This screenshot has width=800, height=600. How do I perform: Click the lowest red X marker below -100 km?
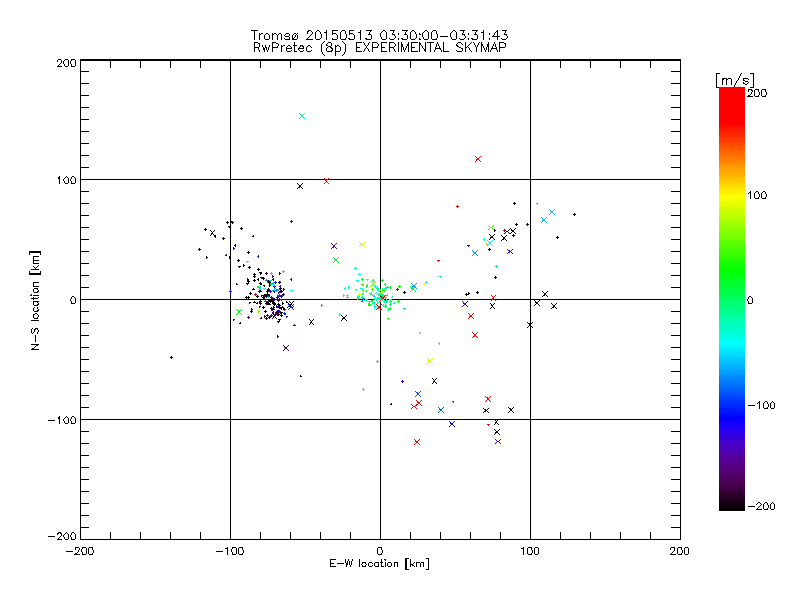(x=417, y=442)
